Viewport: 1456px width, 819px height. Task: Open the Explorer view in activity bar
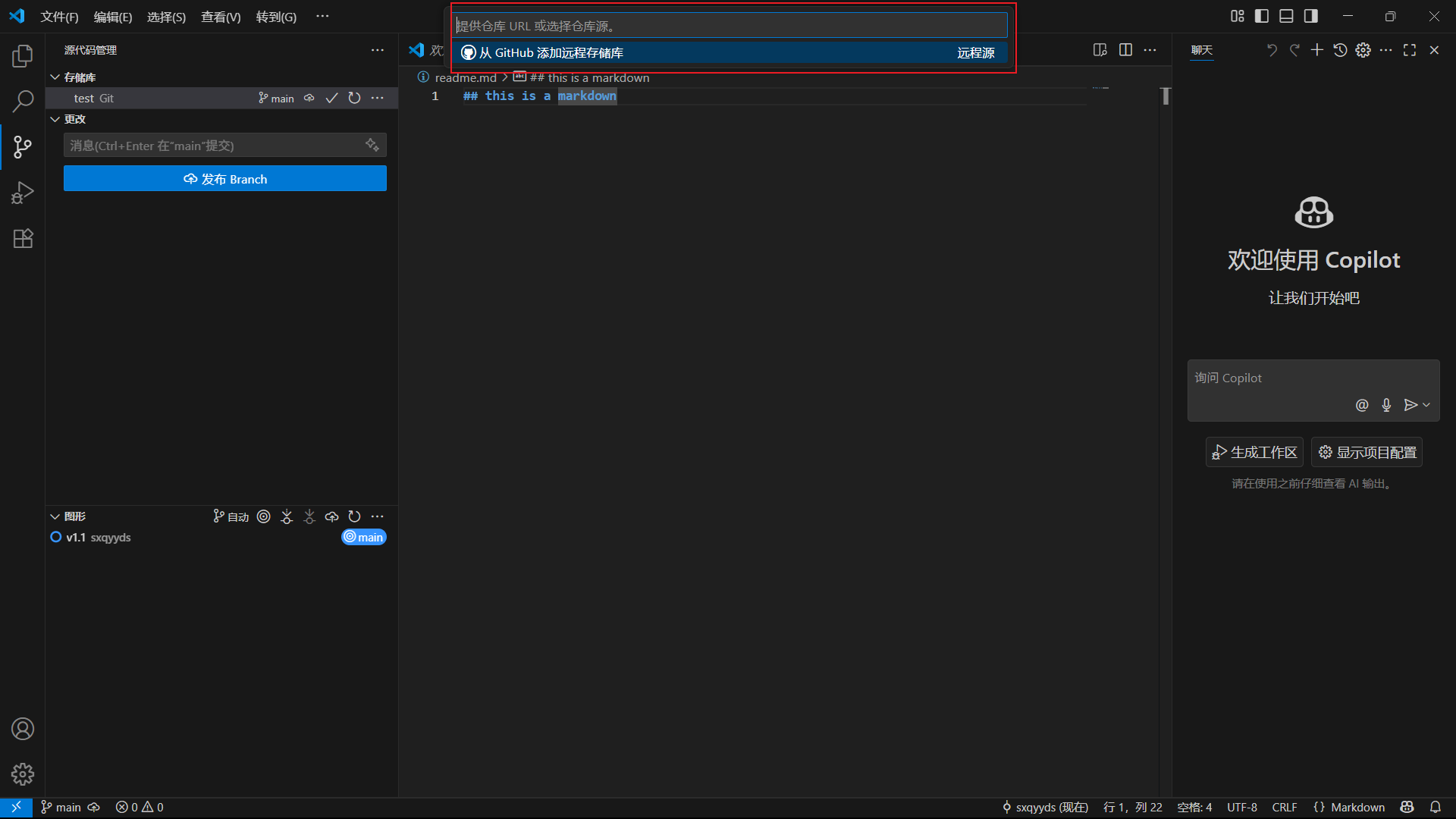click(x=23, y=55)
